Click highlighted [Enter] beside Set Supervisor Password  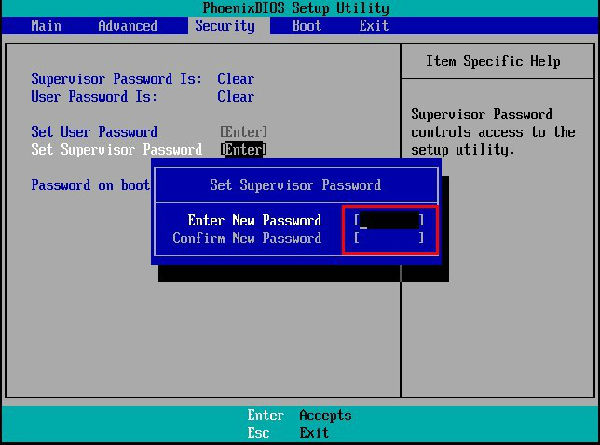[243, 150]
